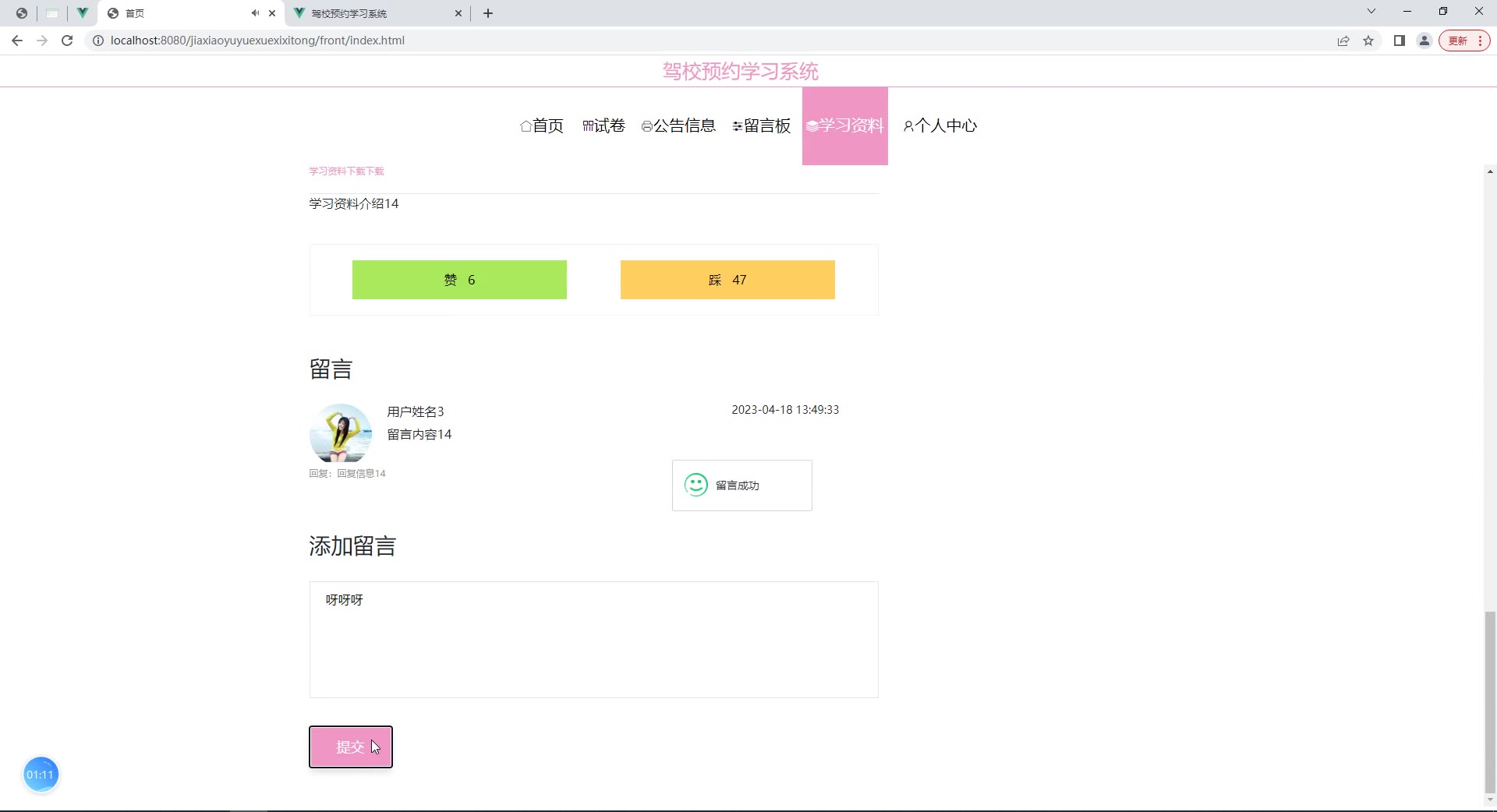Click the 留言成功 notification
Screen dimensions: 1497x812
pos(742,485)
